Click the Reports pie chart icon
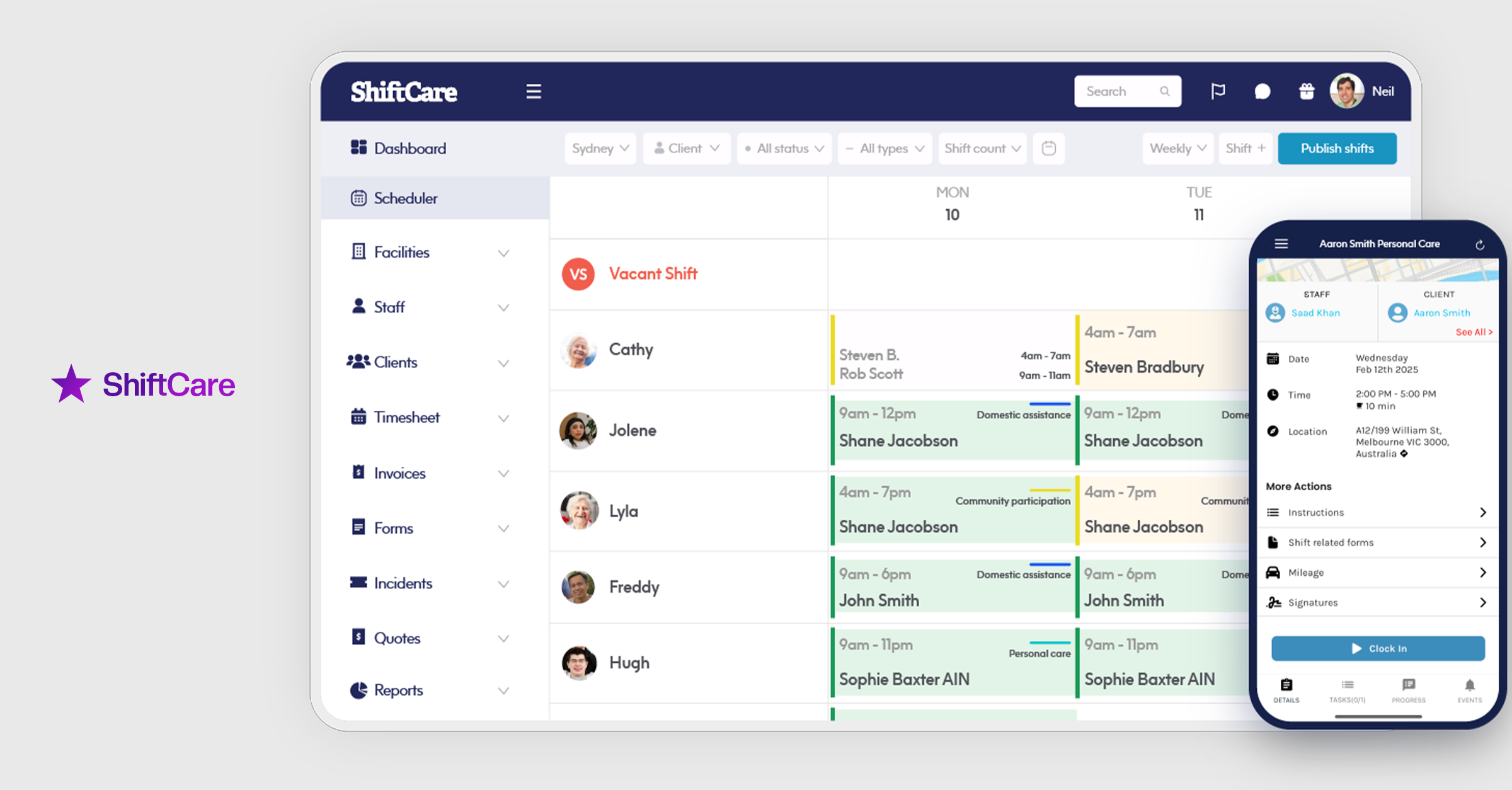The height and width of the screenshot is (790, 1512). click(x=358, y=690)
